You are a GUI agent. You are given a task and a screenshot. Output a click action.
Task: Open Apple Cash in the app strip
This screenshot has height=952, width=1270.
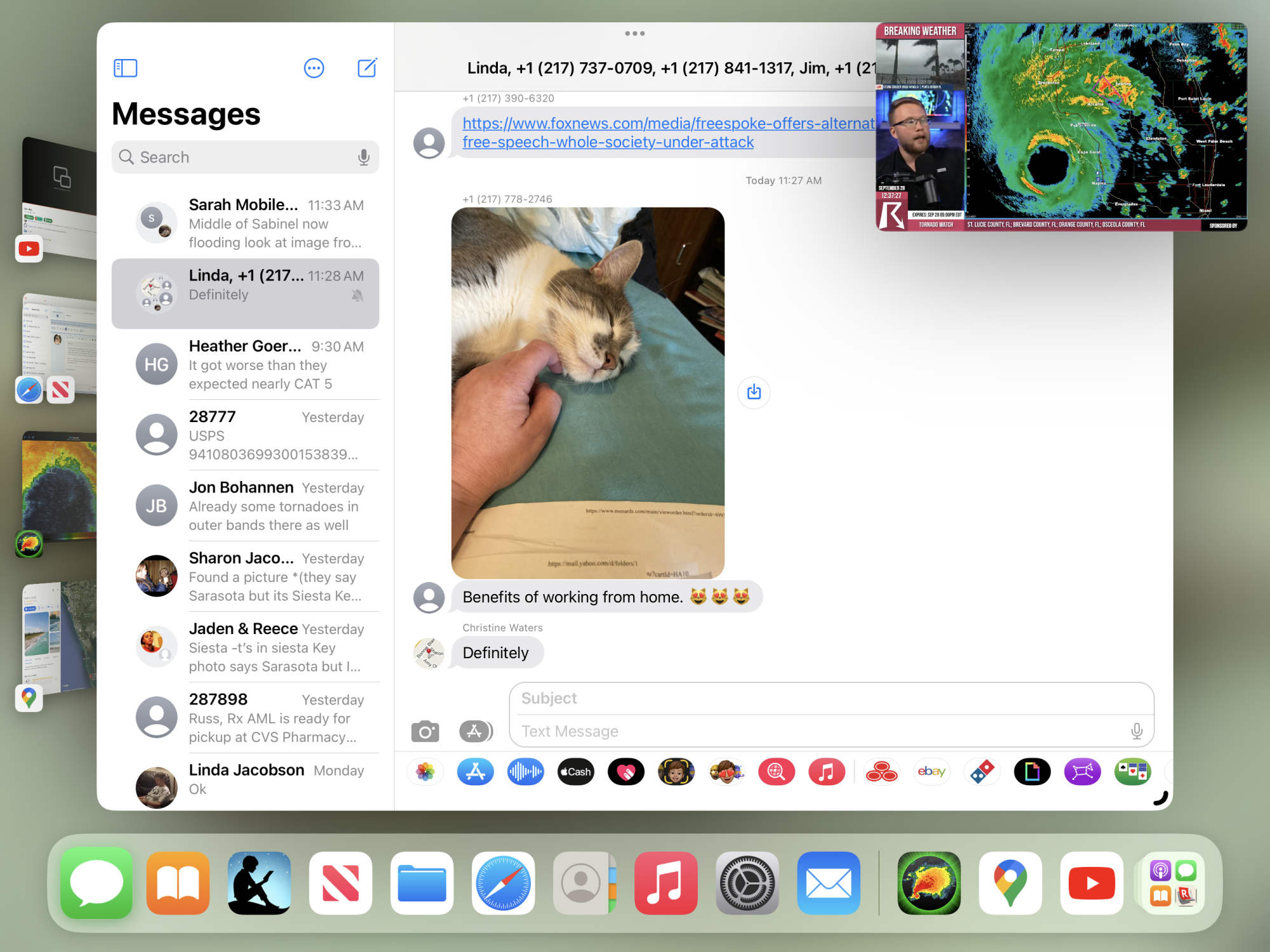coord(575,772)
